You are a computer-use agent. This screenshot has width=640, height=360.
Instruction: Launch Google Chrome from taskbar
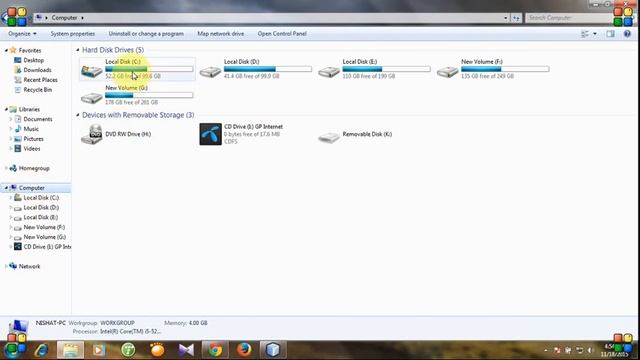click(x=215, y=350)
